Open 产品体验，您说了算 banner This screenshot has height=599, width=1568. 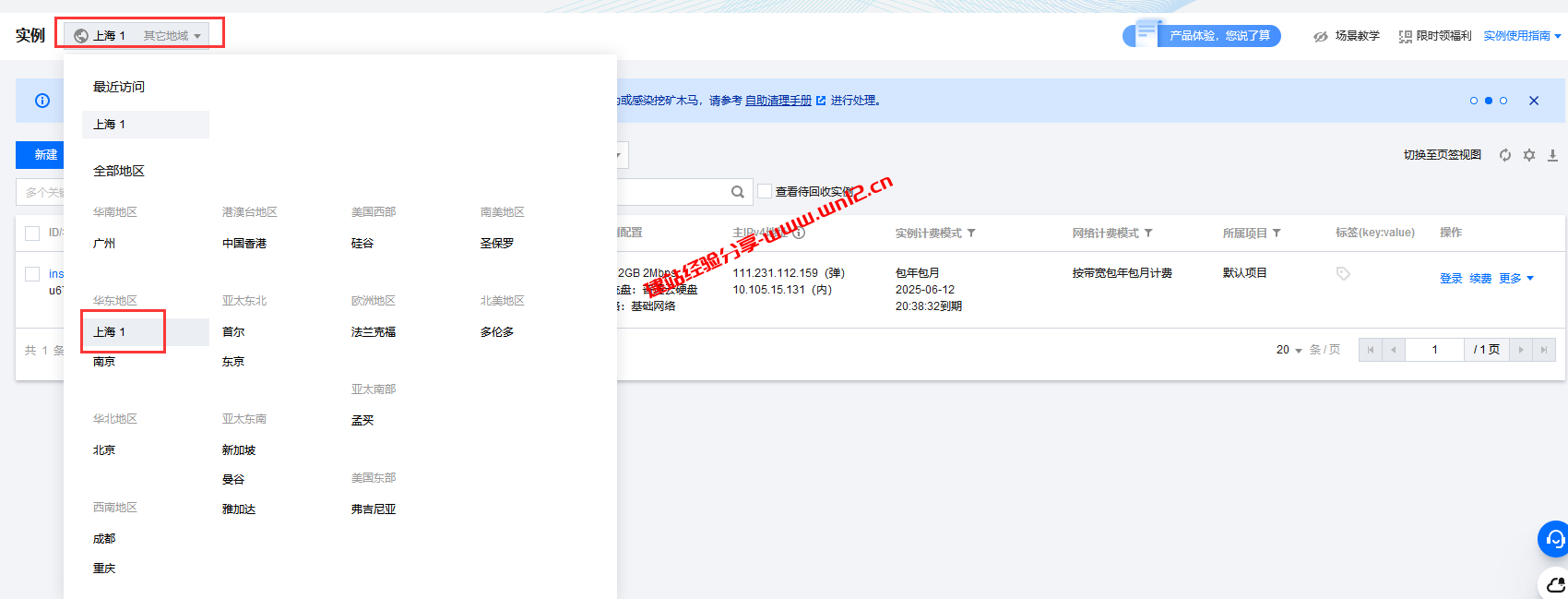1202,36
